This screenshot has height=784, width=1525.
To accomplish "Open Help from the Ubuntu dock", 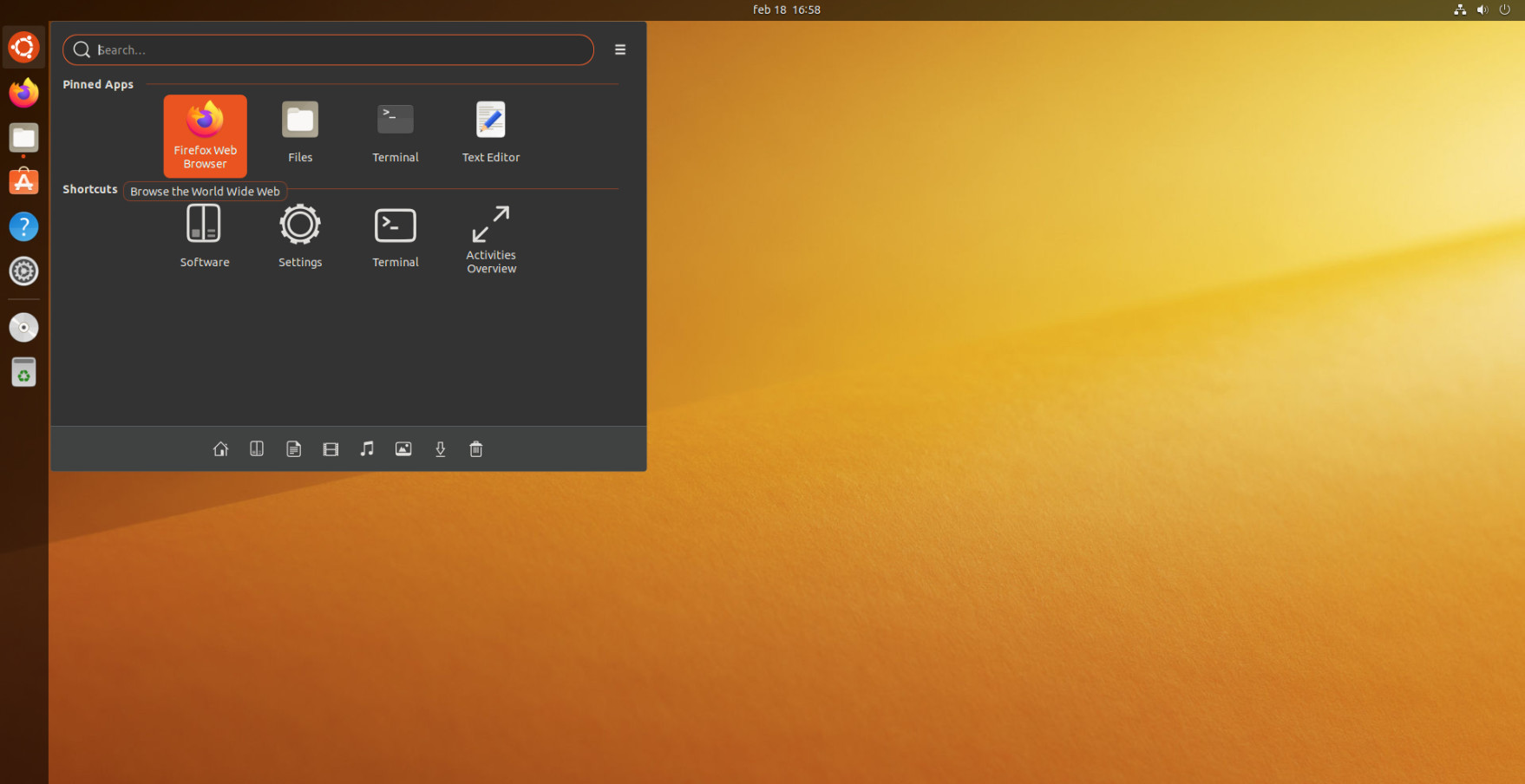I will click(x=23, y=227).
